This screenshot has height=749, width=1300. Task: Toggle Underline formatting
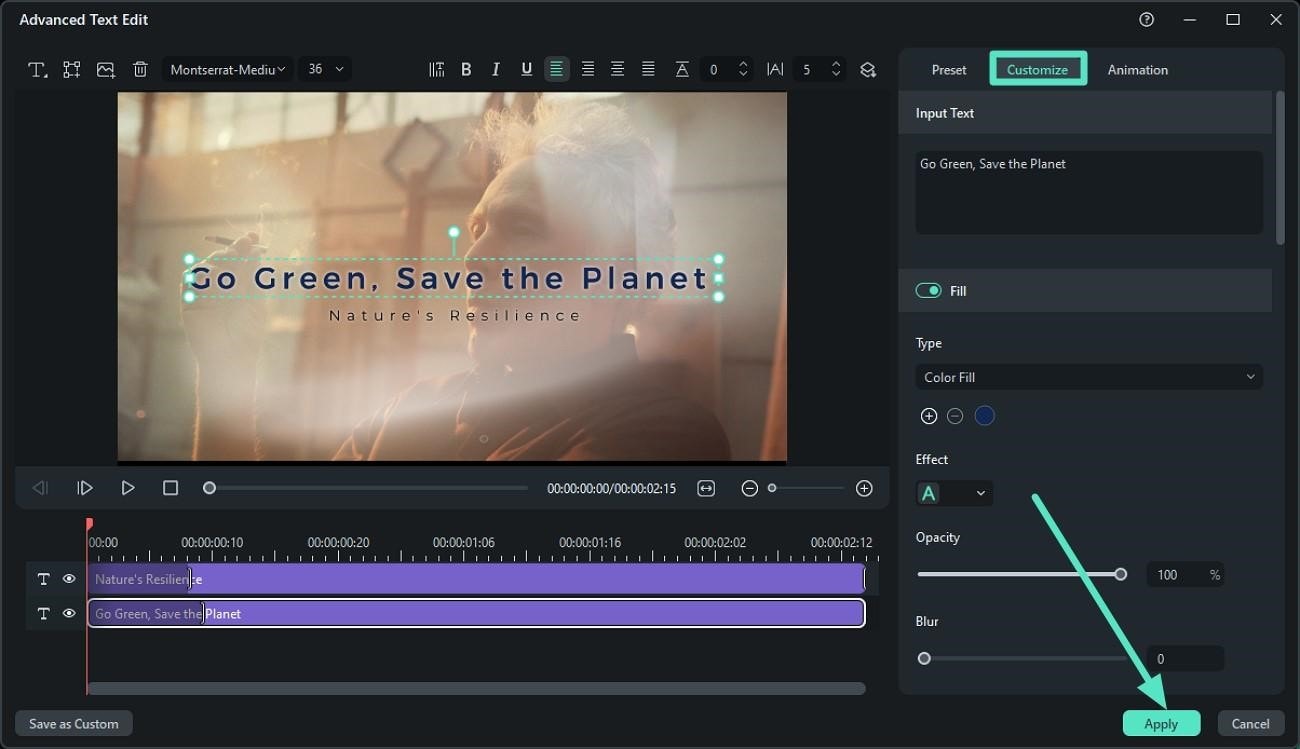tap(526, 70)
